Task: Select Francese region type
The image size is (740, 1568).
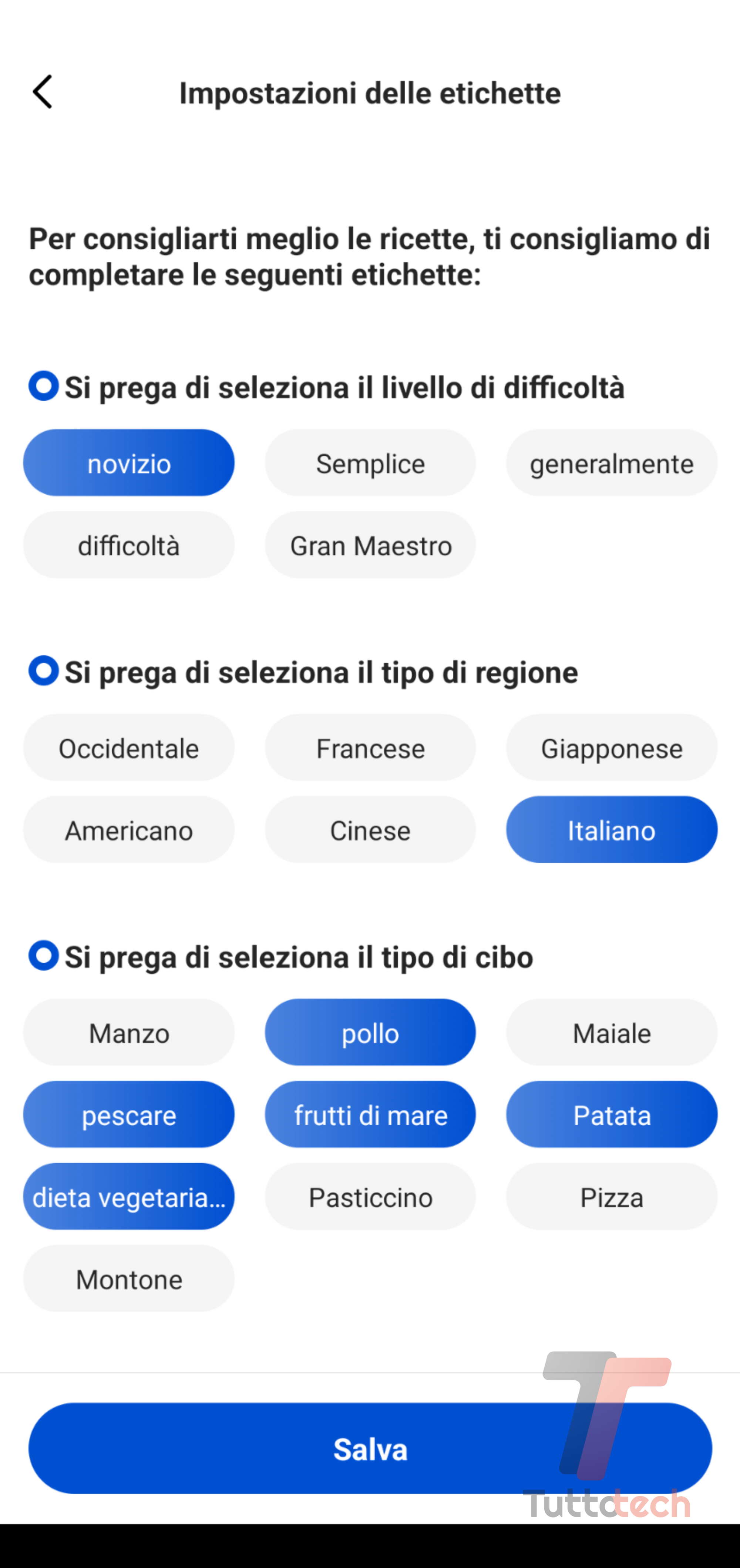Action: coord(370,748)
